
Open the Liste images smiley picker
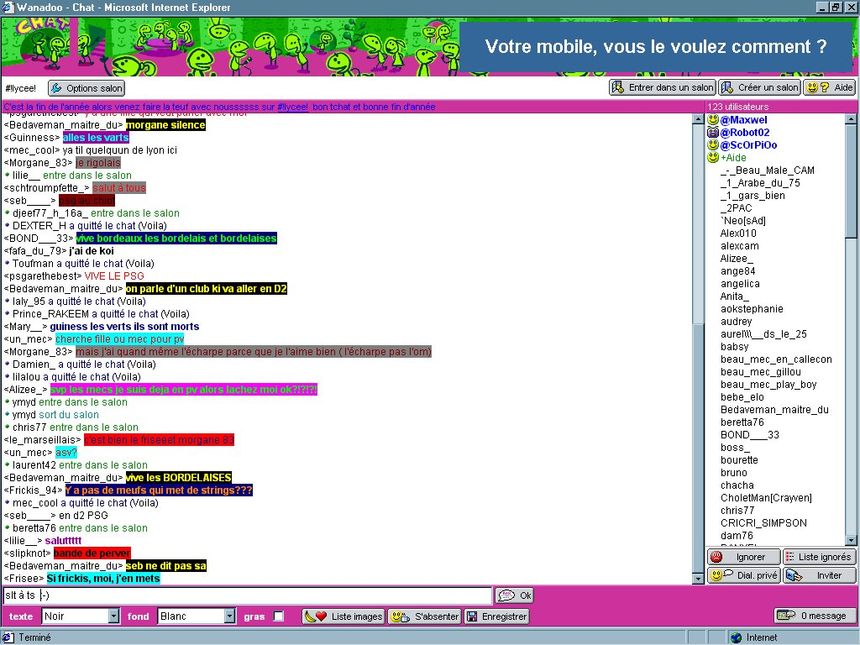click(343, 617)
